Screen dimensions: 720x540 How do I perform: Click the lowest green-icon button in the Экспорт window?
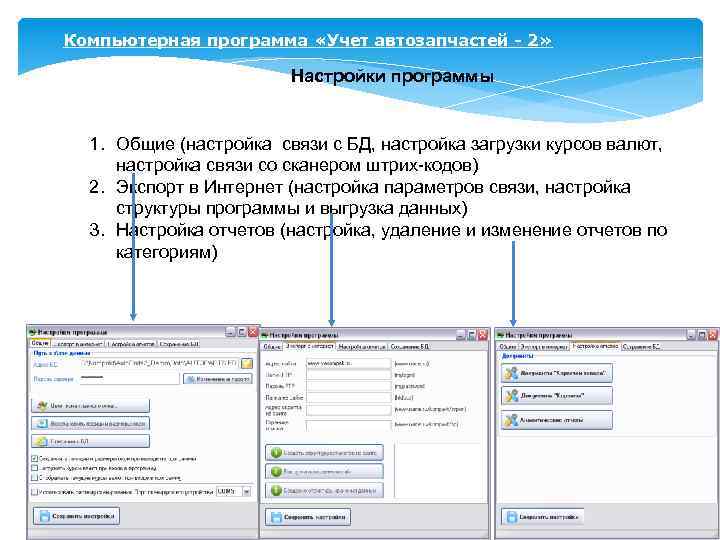click(x=324, y=490)
